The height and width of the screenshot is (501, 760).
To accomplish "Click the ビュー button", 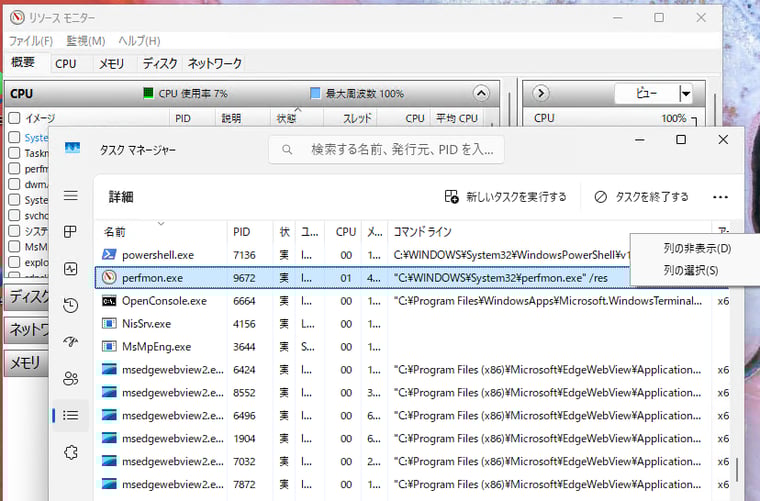I will click(x=647, y=94).
